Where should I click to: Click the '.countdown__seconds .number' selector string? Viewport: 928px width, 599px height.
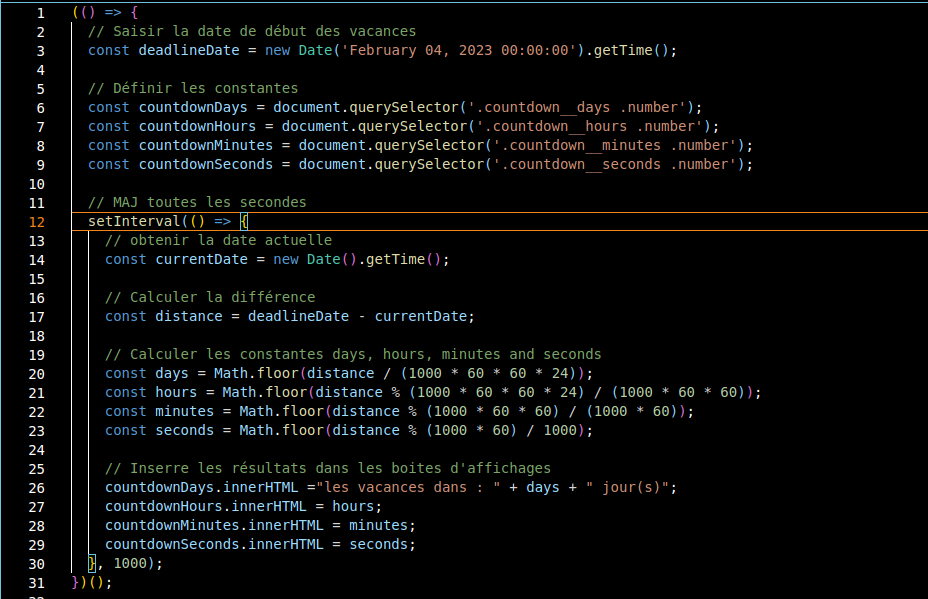click(618, 164)
